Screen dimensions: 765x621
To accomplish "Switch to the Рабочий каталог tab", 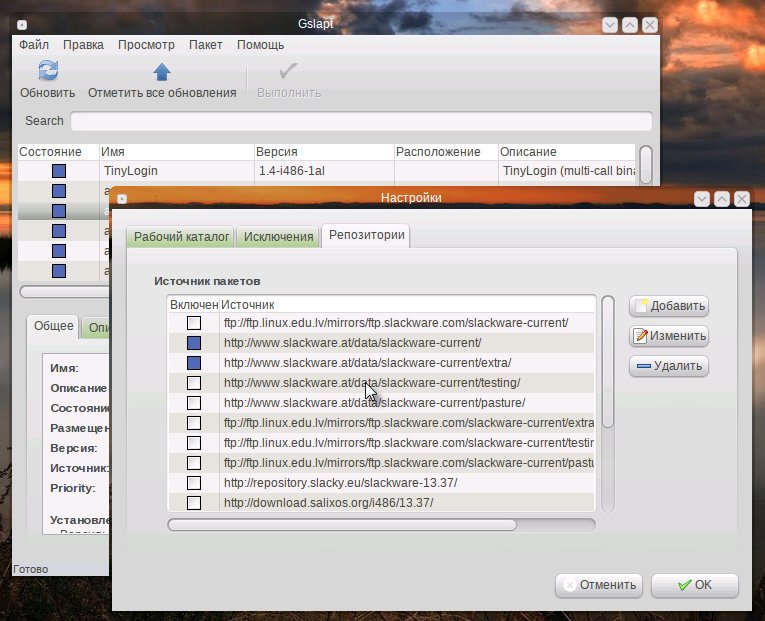I will 181,237.
